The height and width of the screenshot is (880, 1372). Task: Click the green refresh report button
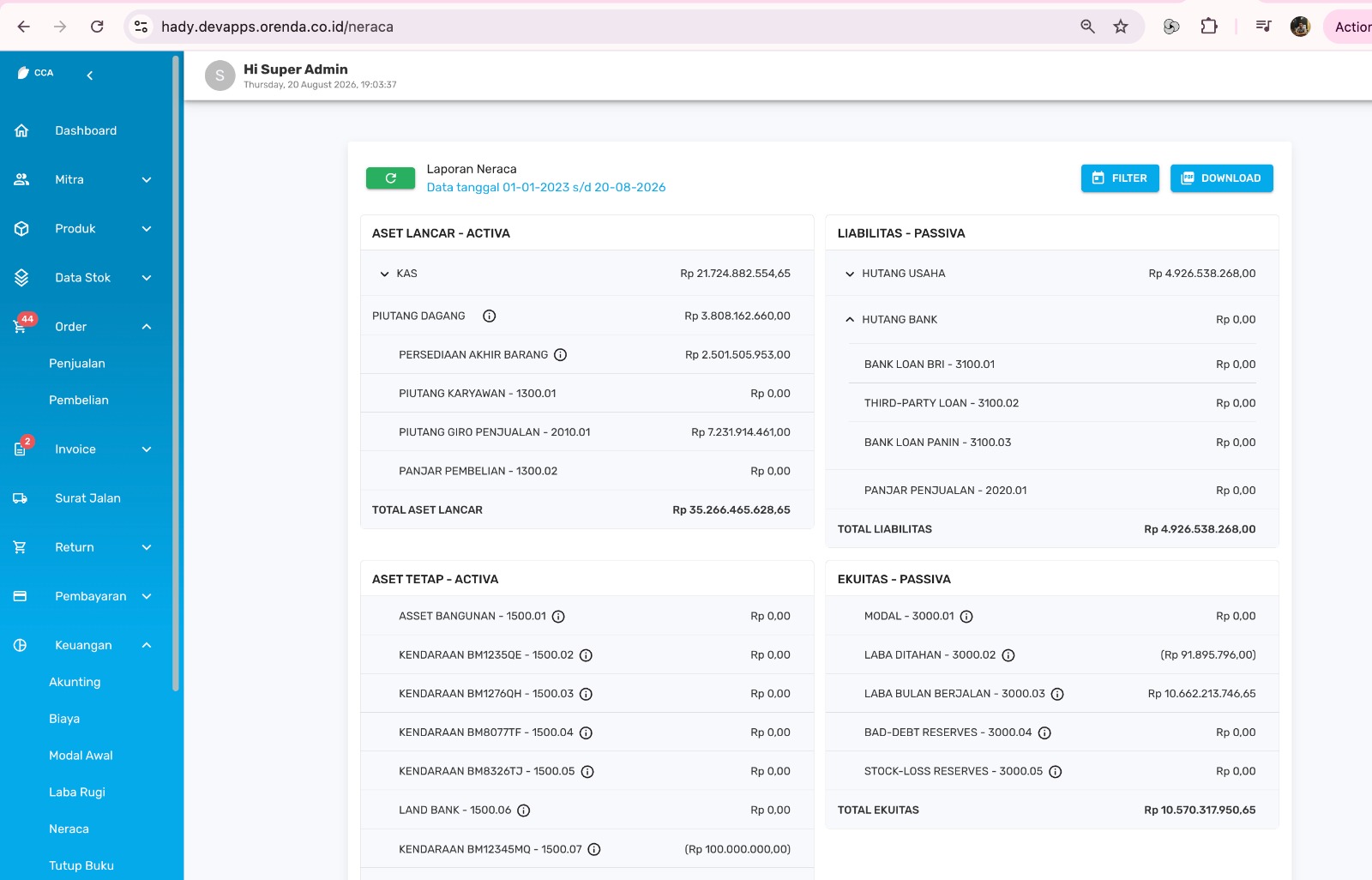[390, 178]
